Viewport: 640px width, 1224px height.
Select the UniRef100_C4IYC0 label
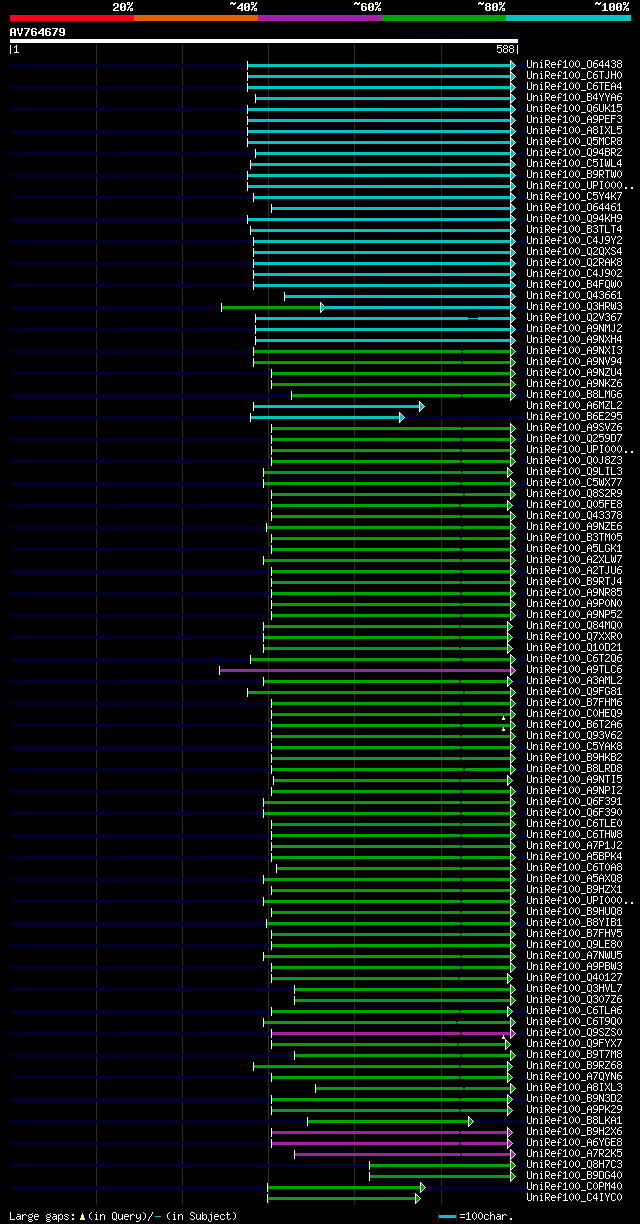pyautogui.click(x=575, y=1197)
